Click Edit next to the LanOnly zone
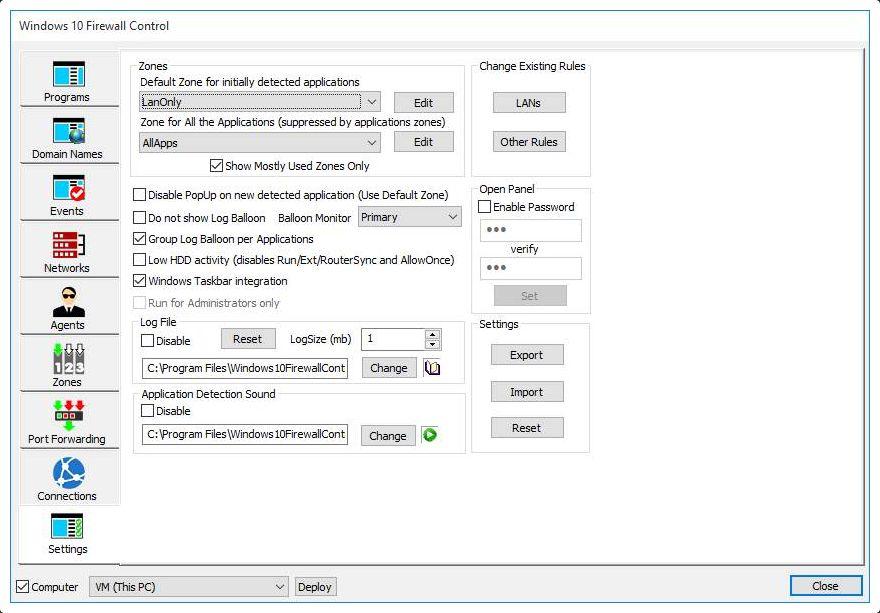Viewport: 880px width, 613px height. 424,103
